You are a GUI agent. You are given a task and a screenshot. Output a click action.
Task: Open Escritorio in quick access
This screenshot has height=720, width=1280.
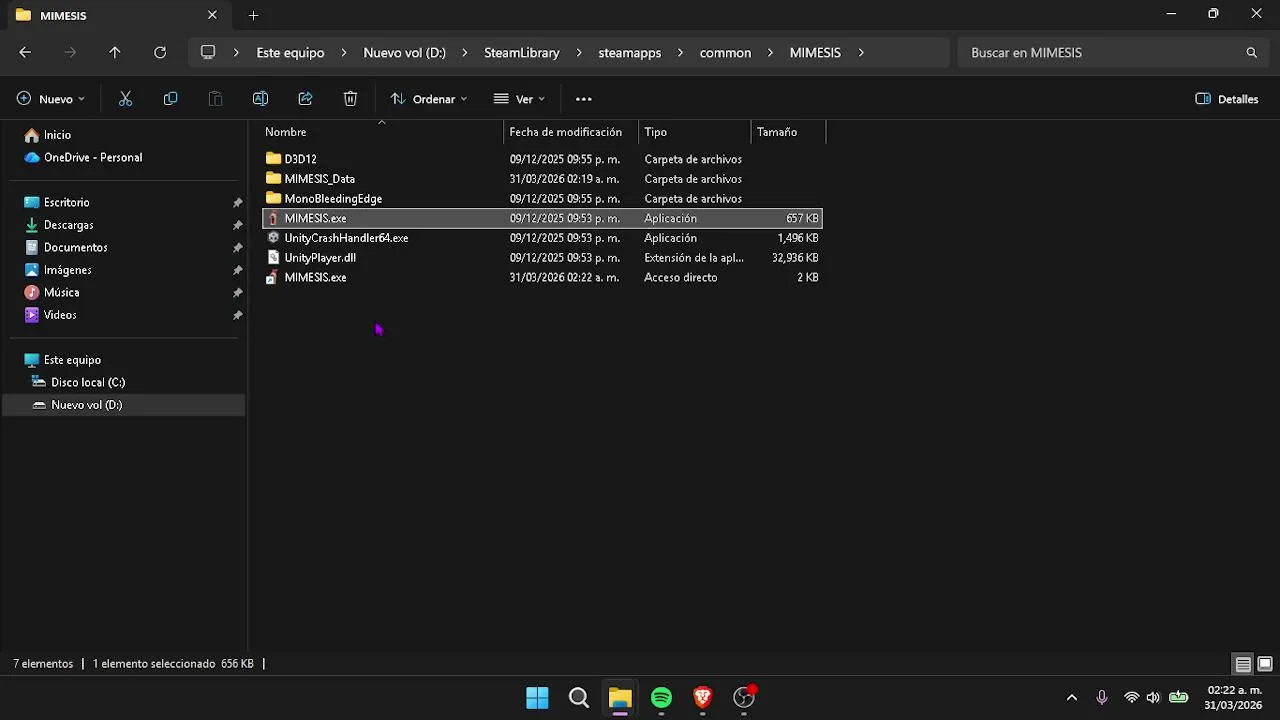coord(66,203)
